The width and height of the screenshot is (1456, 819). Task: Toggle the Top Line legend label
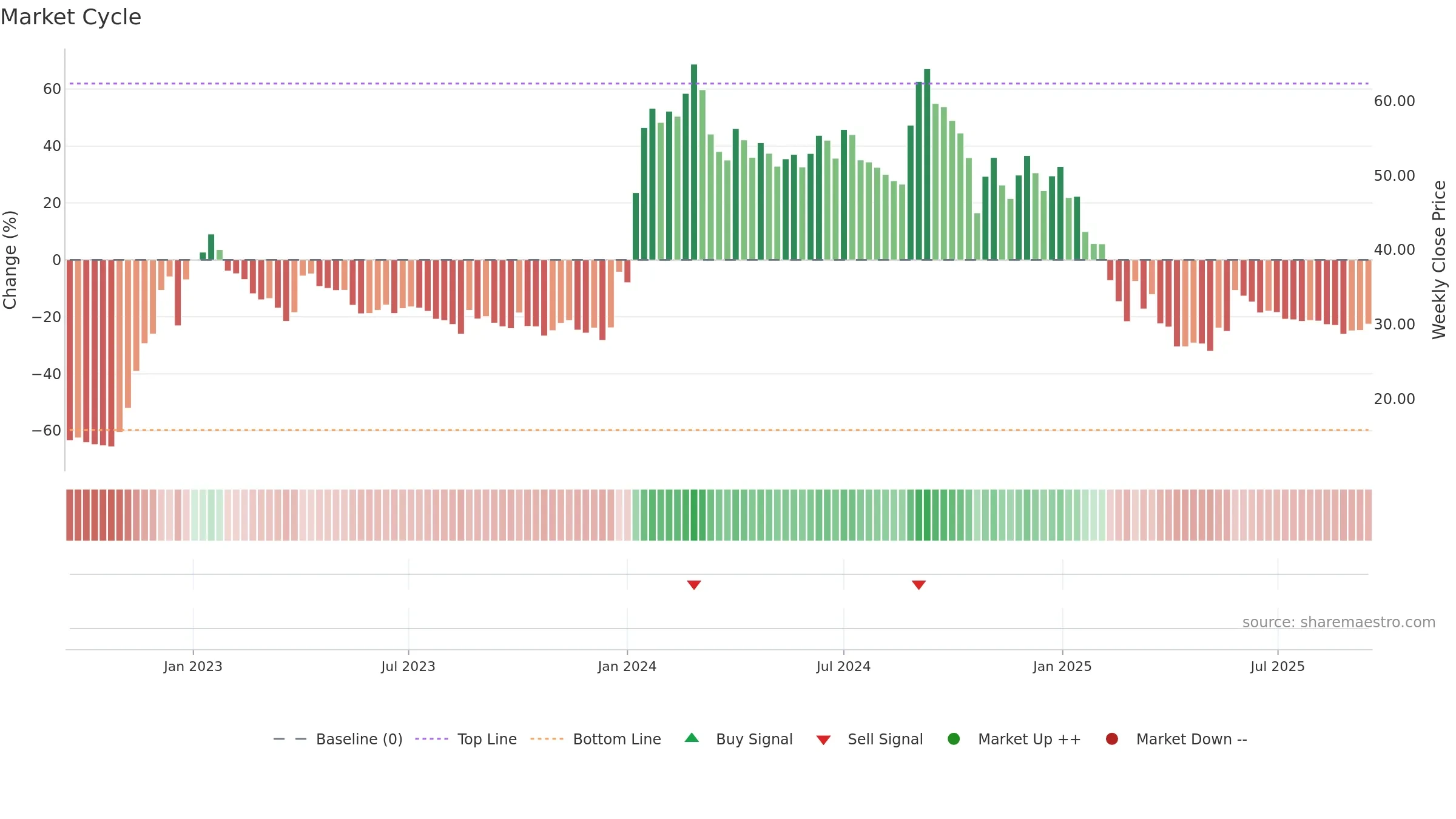click(x=487, y=739)
